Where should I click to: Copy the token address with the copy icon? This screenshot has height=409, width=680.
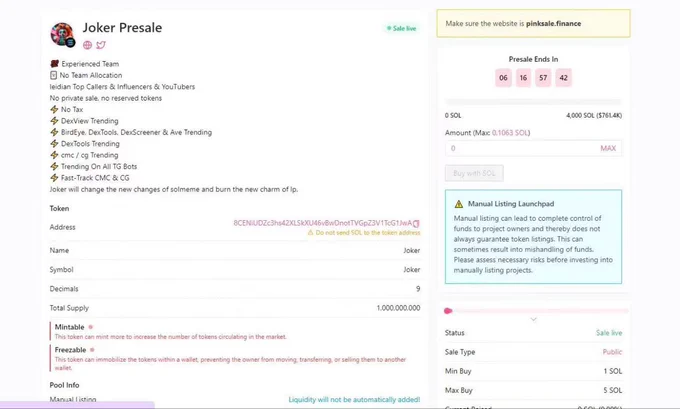(x=416, y=223)
